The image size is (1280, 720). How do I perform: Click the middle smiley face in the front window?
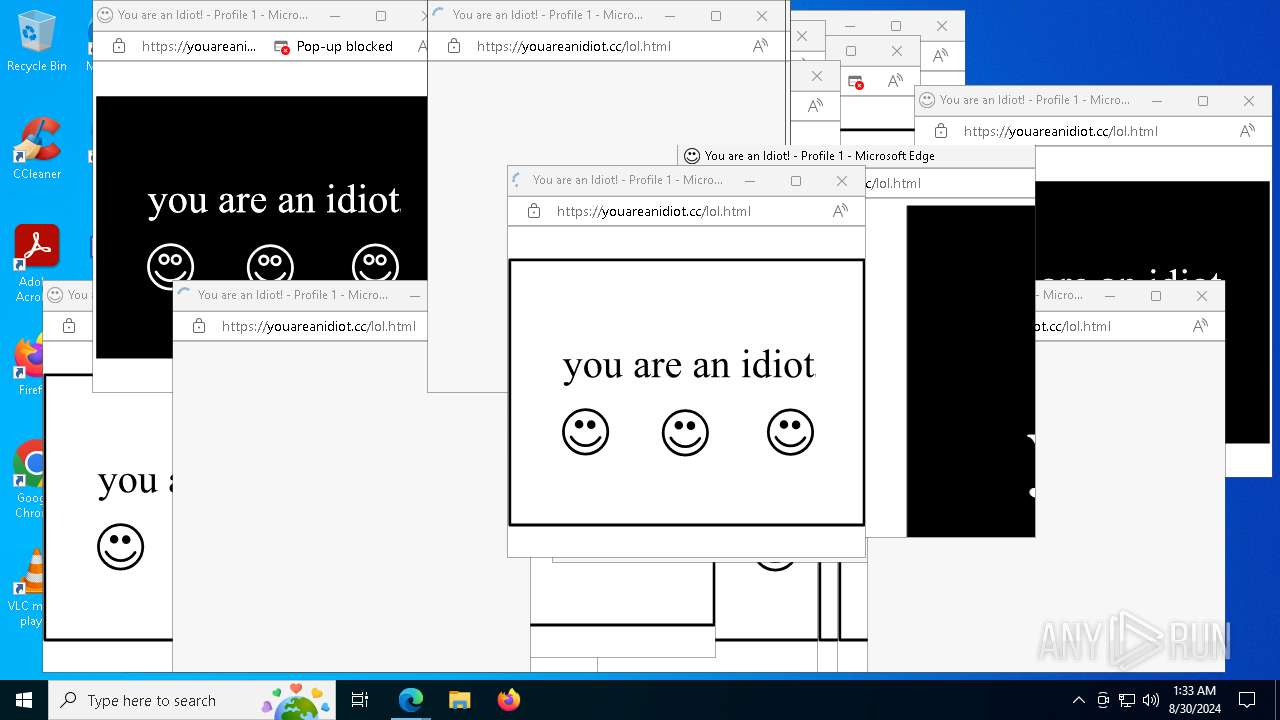pos(685,433)
